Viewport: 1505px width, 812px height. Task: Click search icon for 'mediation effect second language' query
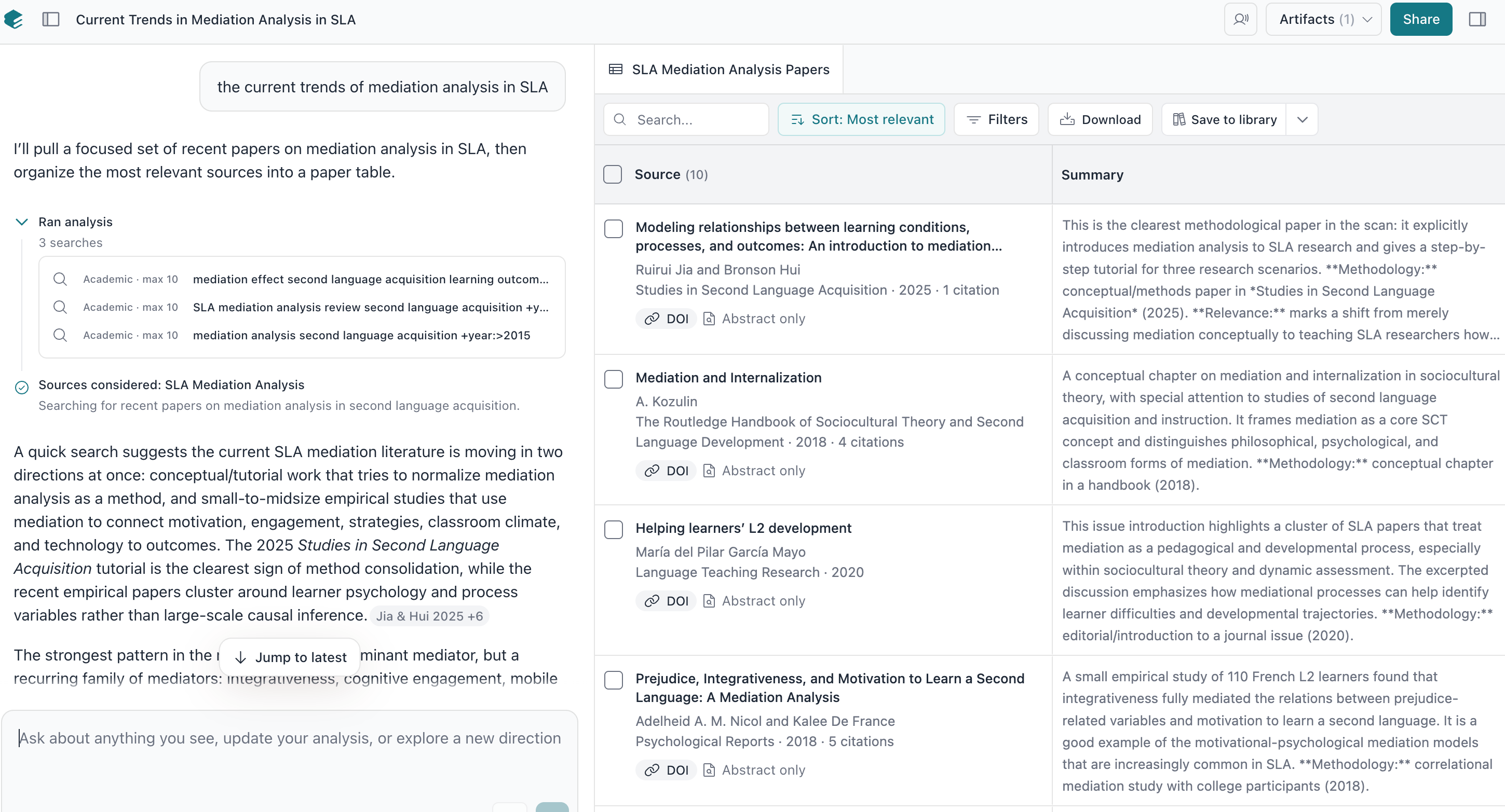[60, 279]
